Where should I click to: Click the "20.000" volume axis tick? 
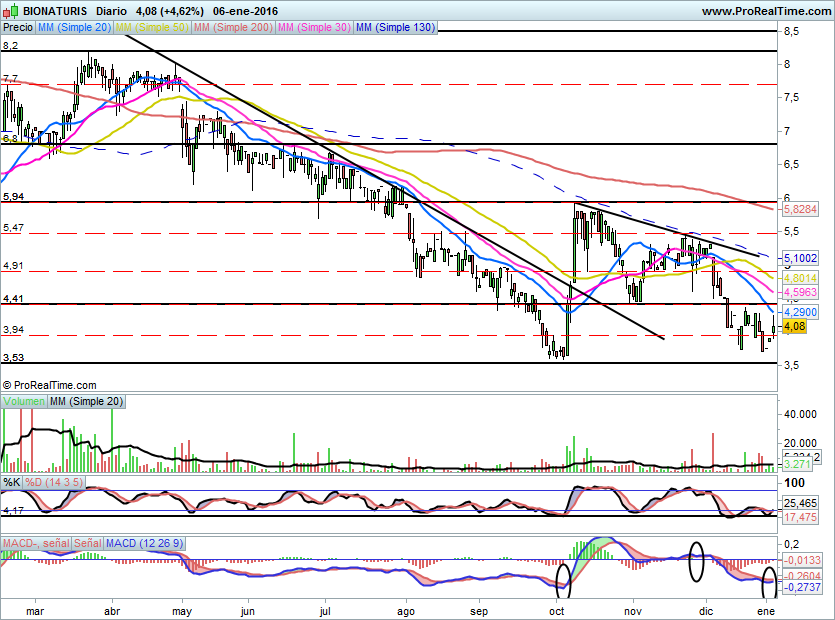800,443
